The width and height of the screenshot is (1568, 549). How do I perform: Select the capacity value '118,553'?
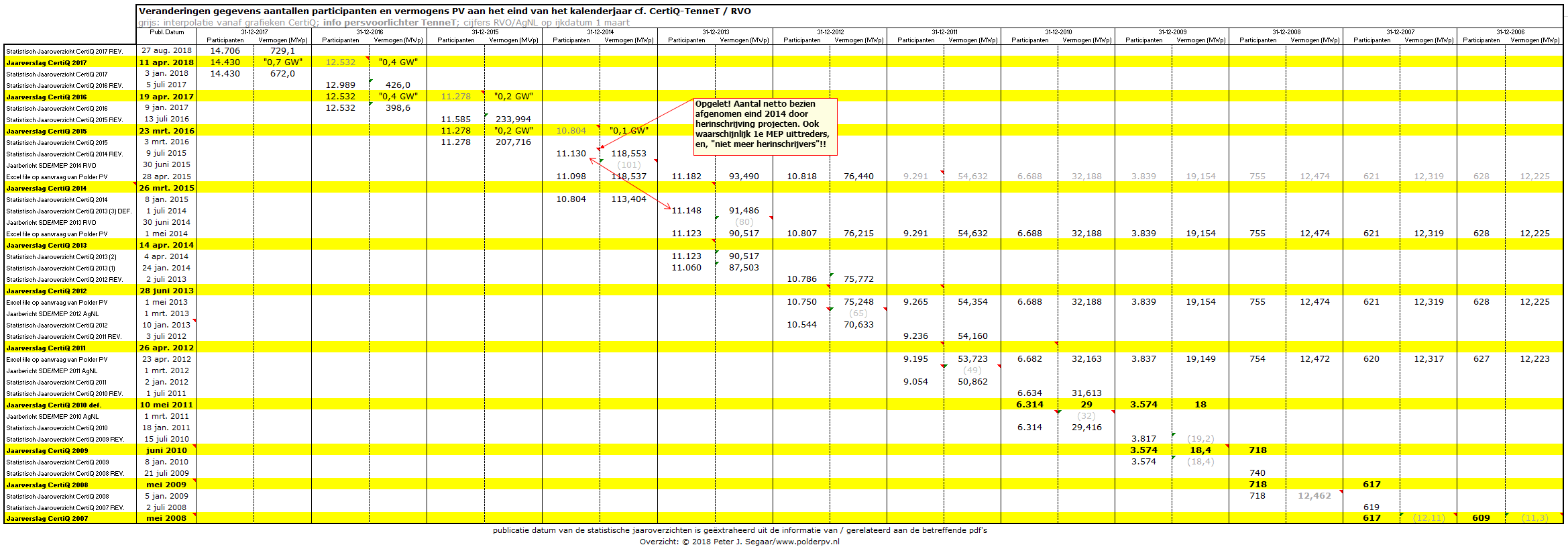click(x=628, y=154)
